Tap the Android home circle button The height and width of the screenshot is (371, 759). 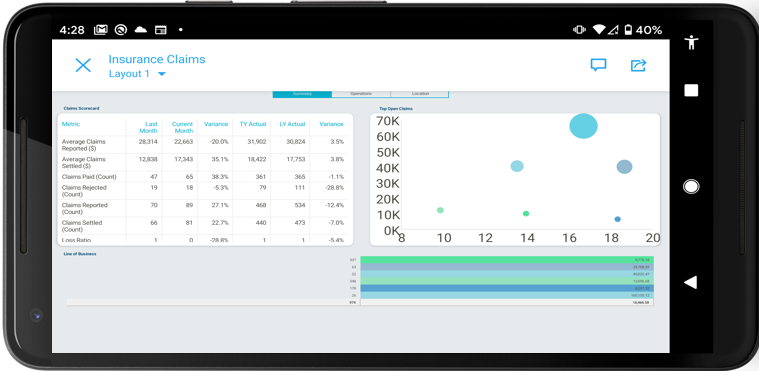point(691,186)
